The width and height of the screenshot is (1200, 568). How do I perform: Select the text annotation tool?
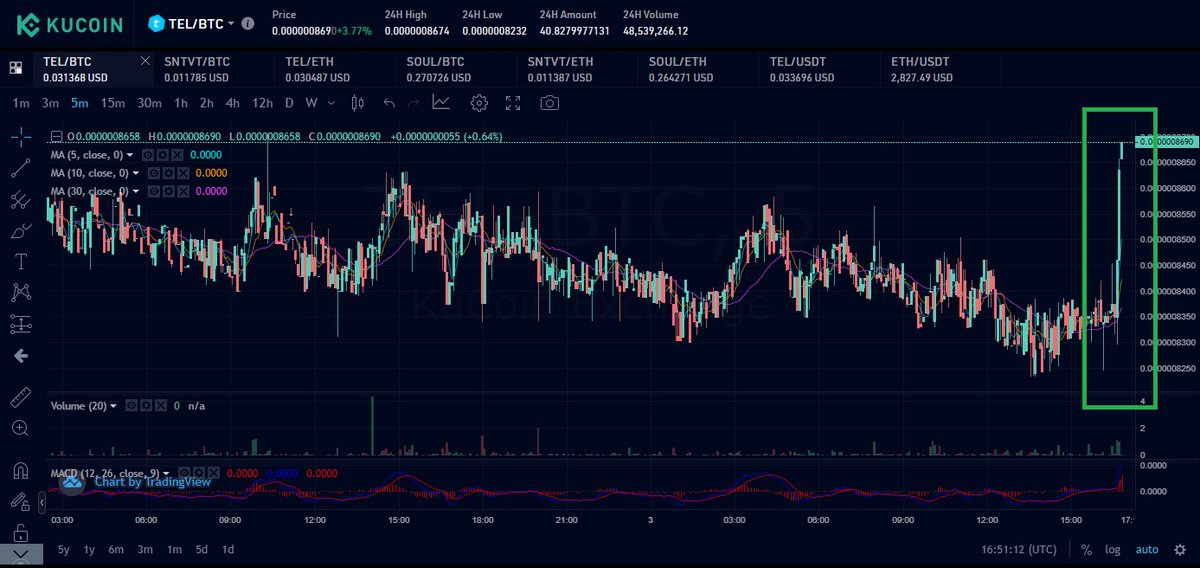(20, 261)
